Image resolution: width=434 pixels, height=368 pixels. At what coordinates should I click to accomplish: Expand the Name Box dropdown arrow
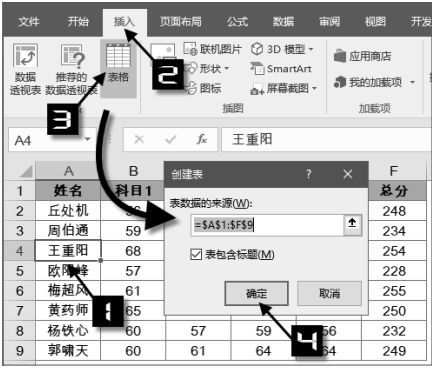[x=88, y=139]
